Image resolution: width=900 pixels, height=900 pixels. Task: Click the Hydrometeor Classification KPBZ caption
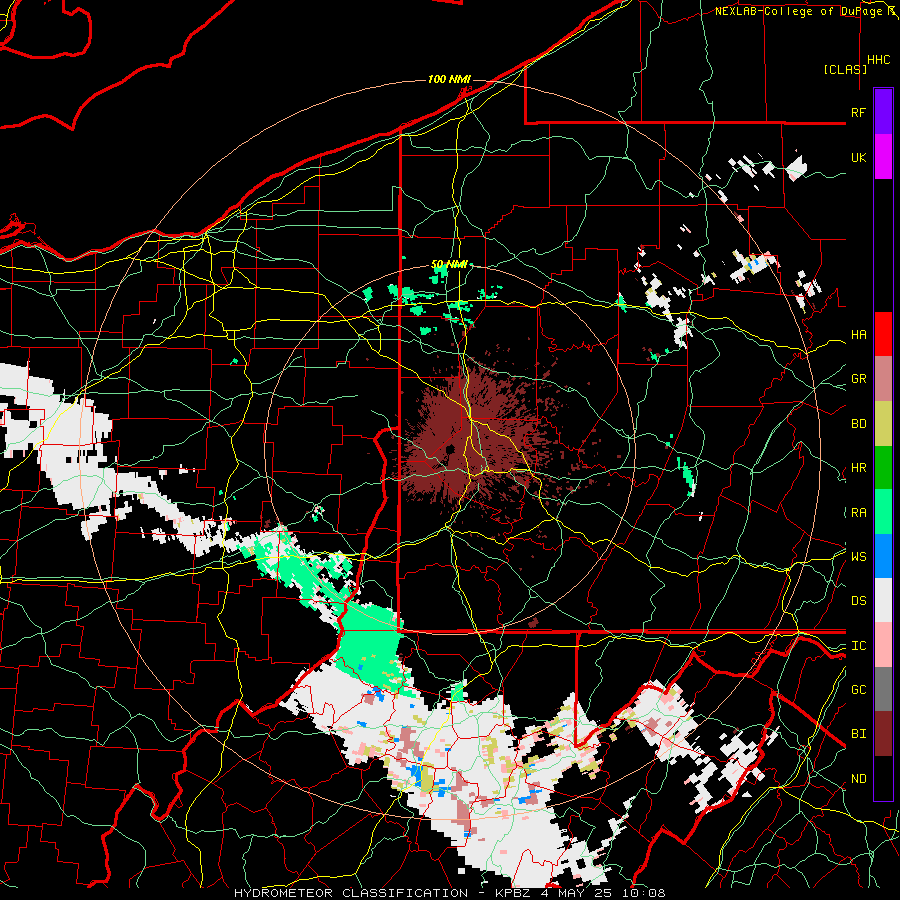[x=449, y=893]
